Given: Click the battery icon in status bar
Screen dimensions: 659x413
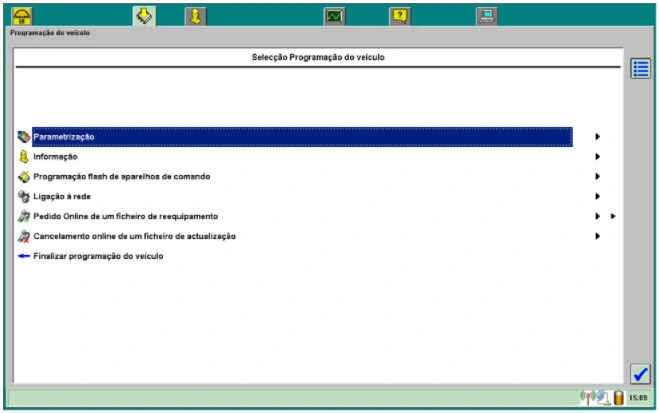Looking at the screenshot, I should click(619, 399).
